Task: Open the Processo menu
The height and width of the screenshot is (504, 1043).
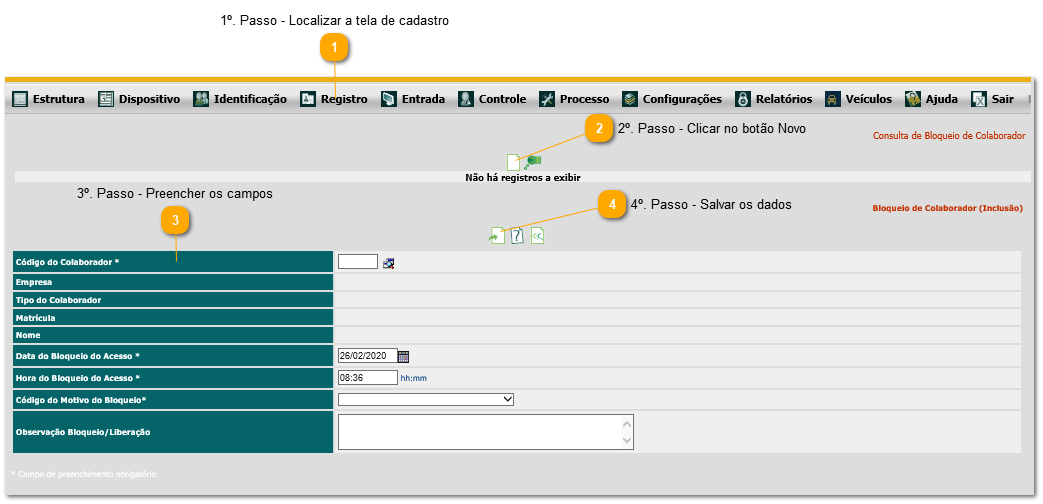Action: [574, 99]
